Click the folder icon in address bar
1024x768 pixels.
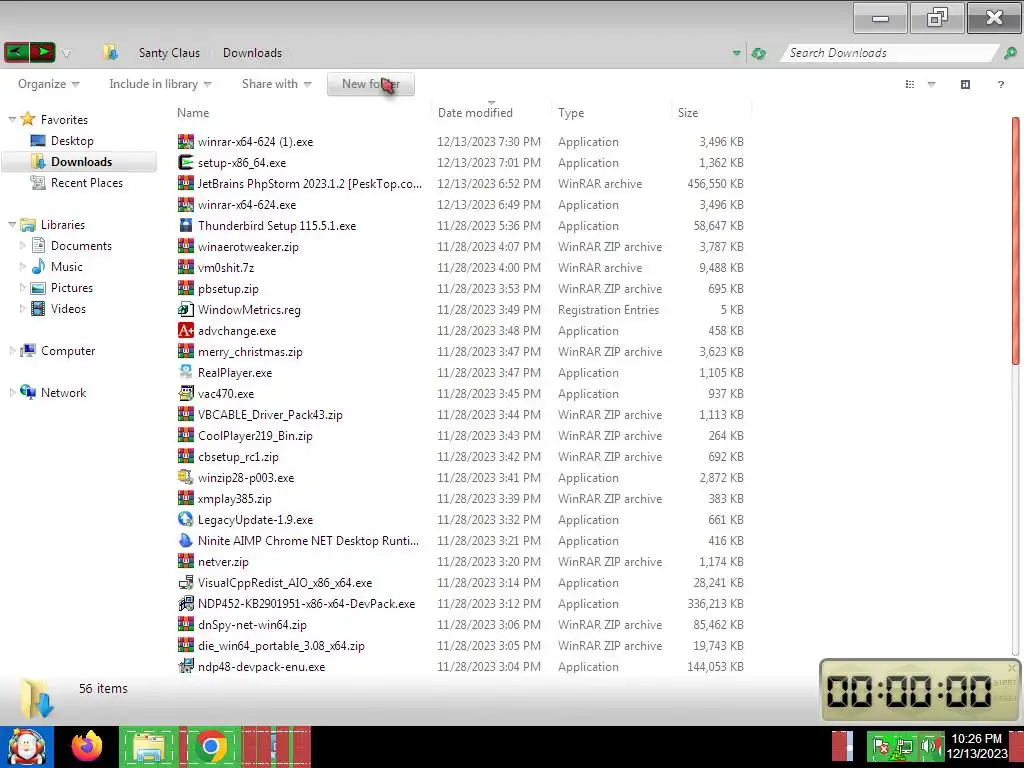coord(110,53)
